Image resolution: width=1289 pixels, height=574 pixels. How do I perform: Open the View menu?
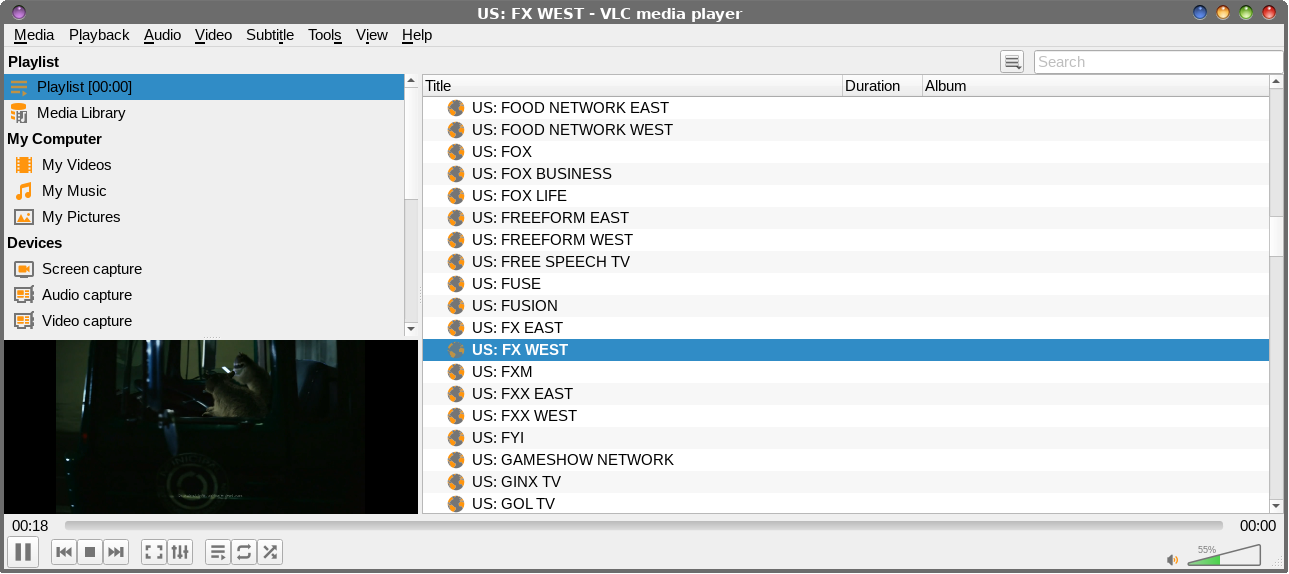(371, 35)
